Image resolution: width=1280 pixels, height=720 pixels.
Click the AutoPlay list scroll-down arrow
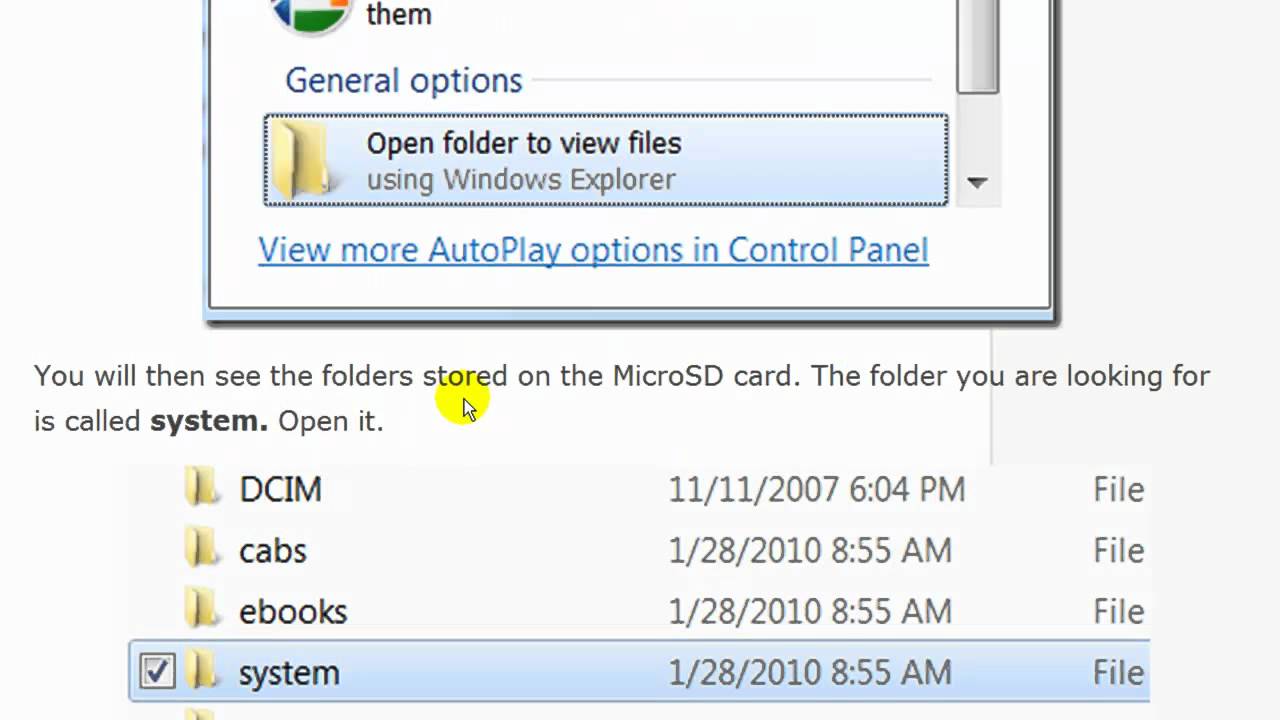point(977,183)
